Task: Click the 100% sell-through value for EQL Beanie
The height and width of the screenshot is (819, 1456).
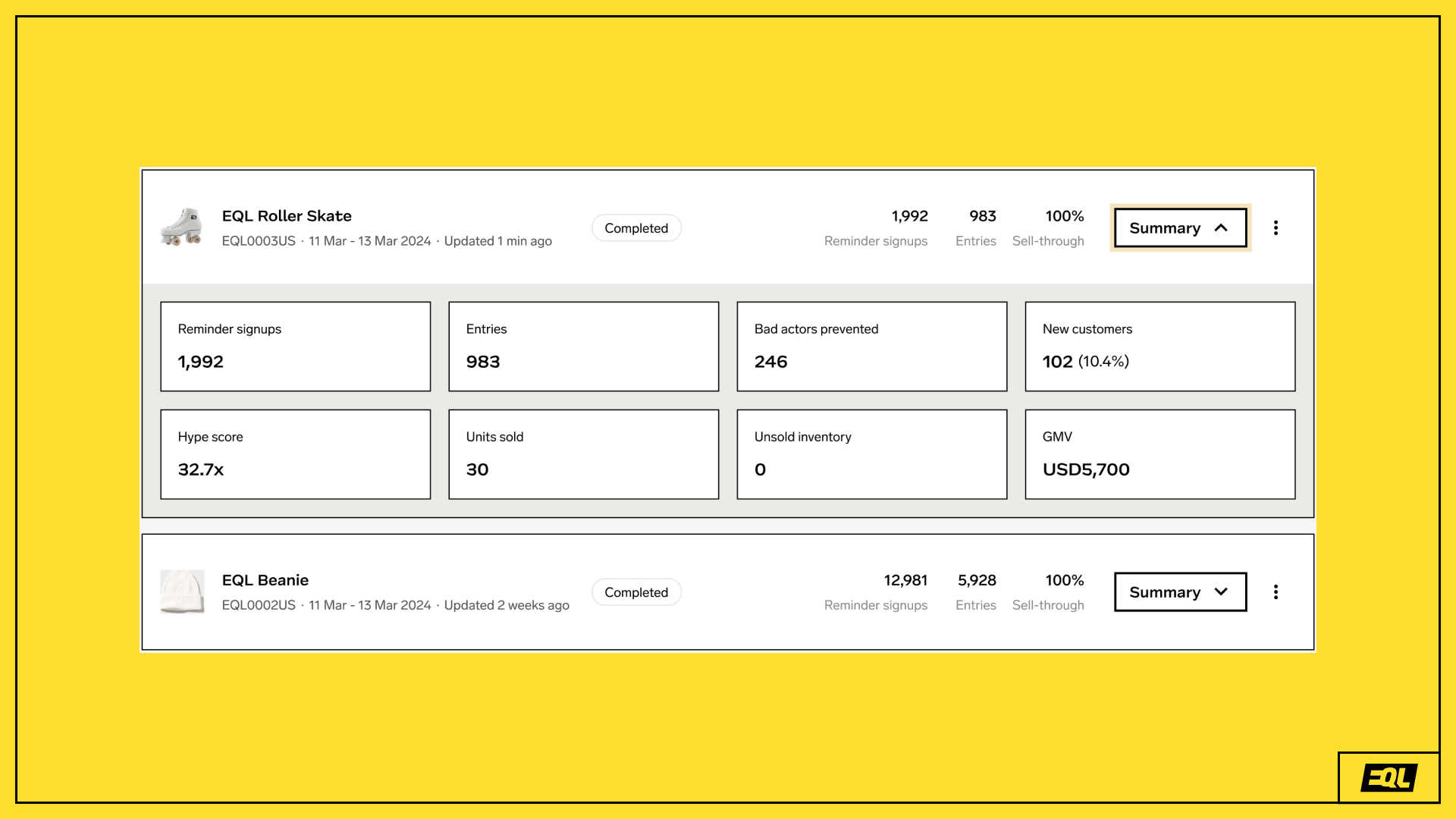Action: pos(1065,580)
